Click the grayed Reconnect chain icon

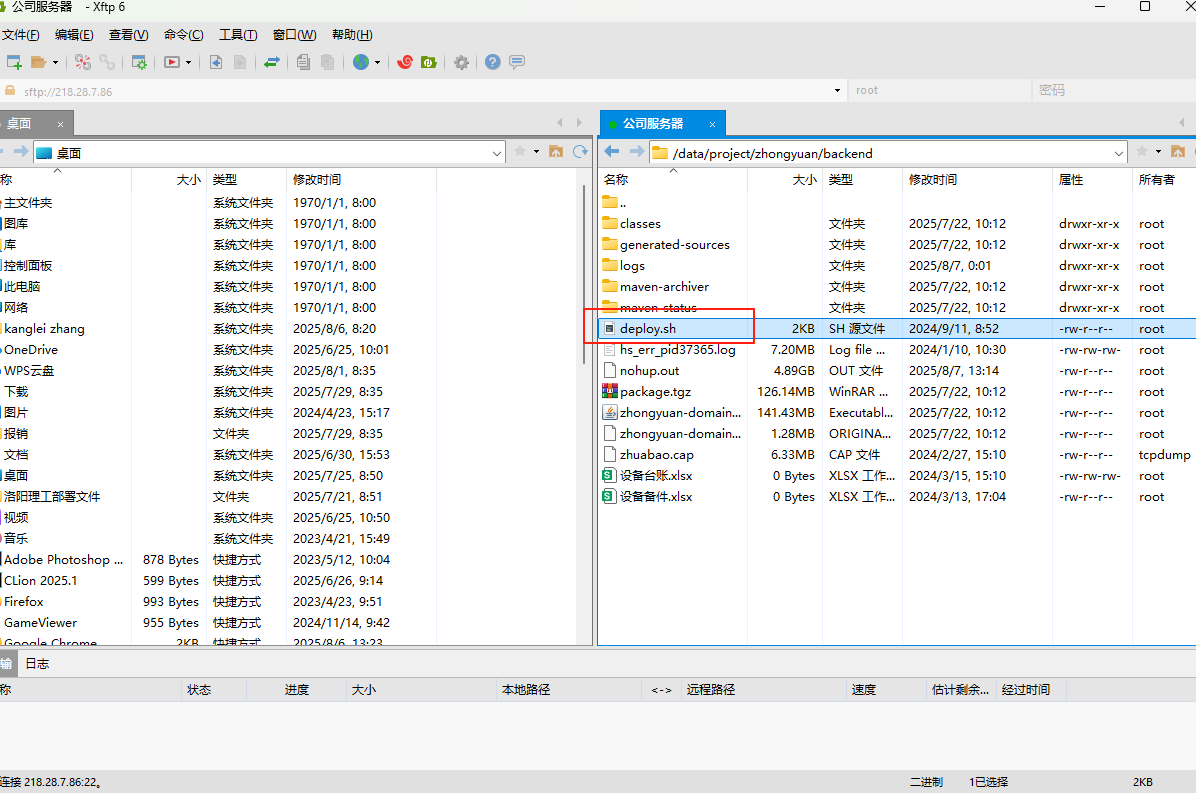coord(107,63)
